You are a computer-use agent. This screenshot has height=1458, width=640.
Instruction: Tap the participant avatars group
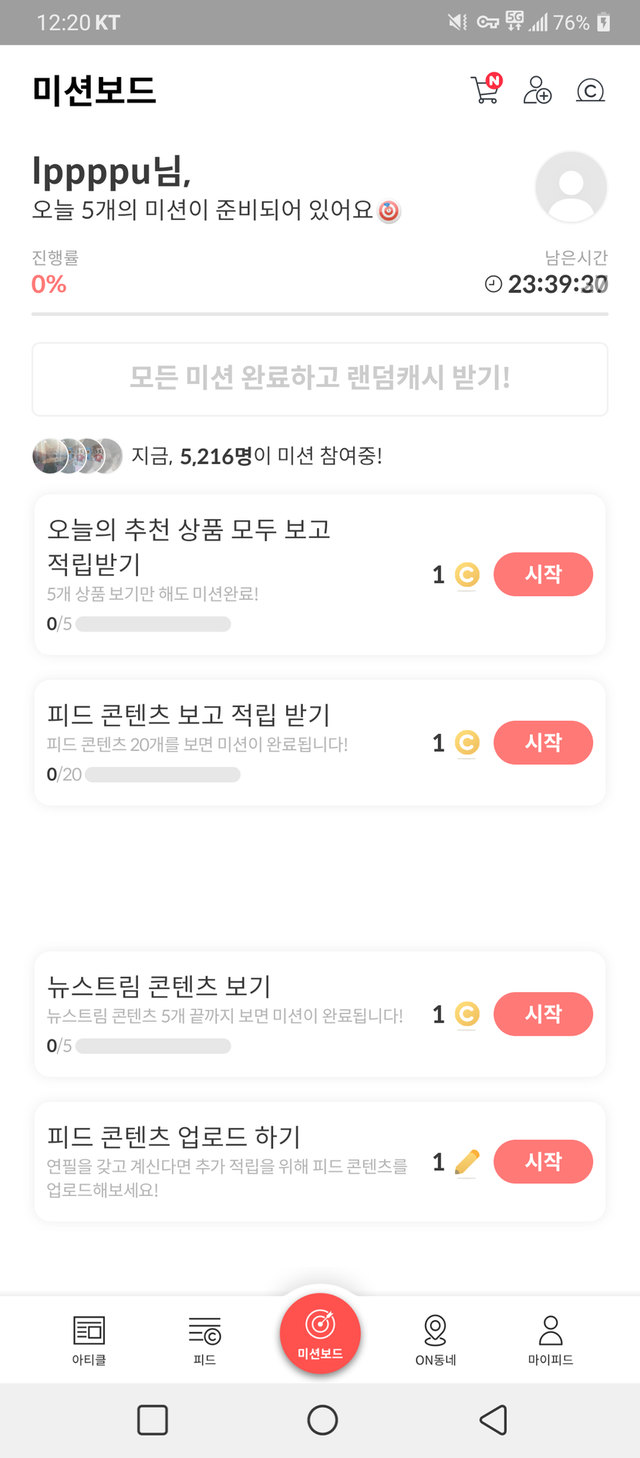point(77,456)
